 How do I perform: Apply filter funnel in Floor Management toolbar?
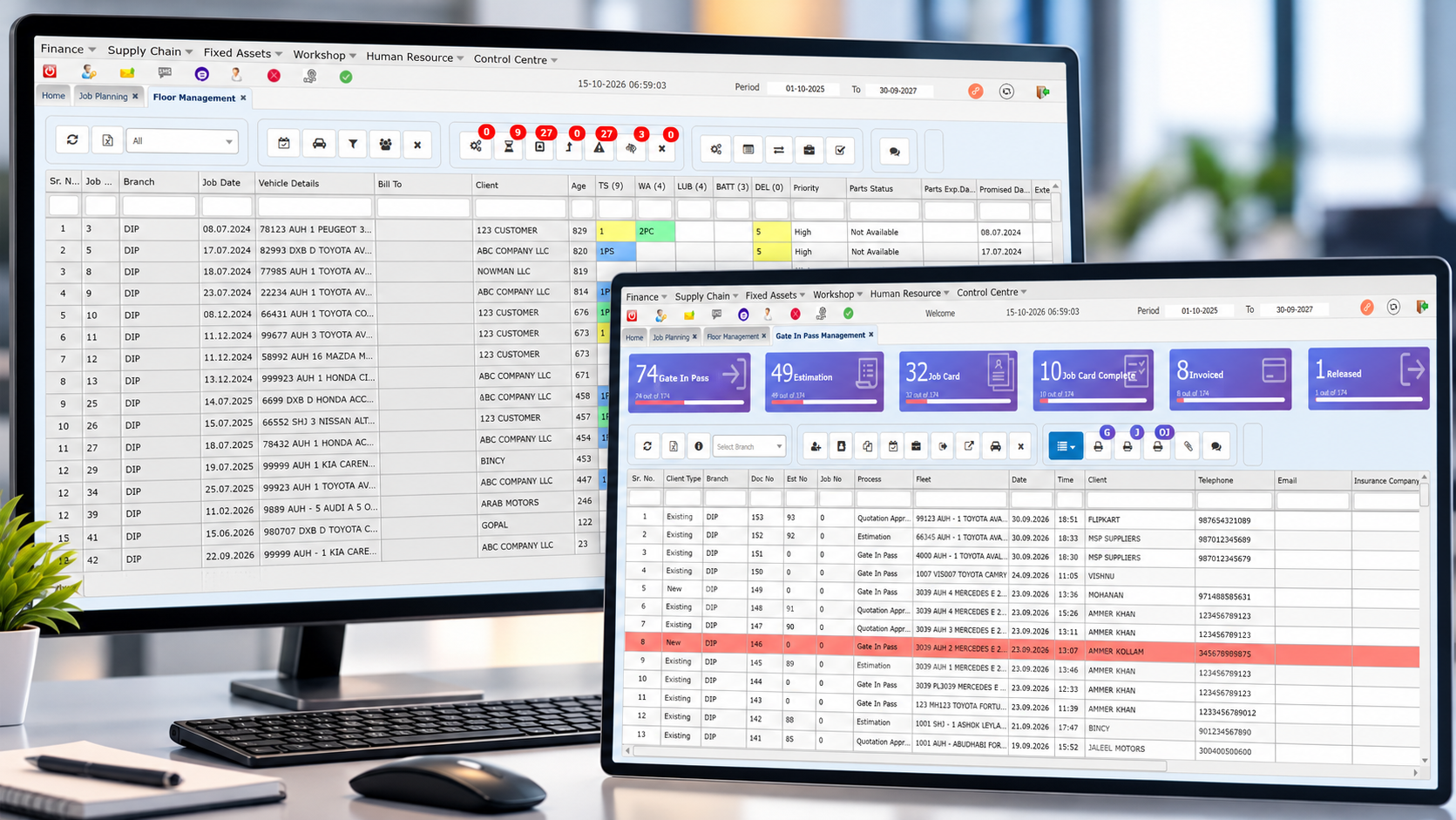[x=353, y=144]
